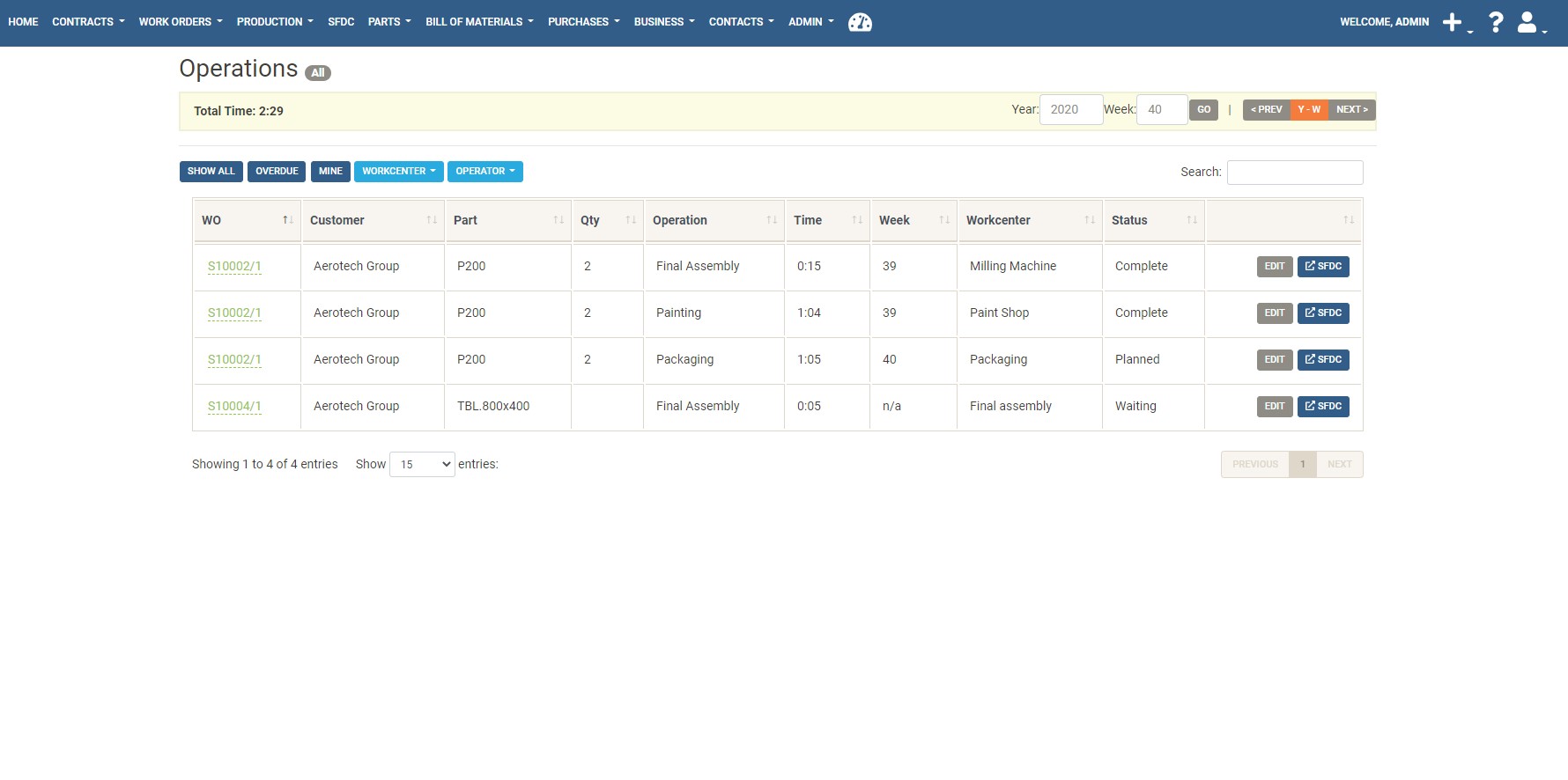Screen dimensions: 1568x780
Task: Click the Go button
Action: tap(1203, 110)
